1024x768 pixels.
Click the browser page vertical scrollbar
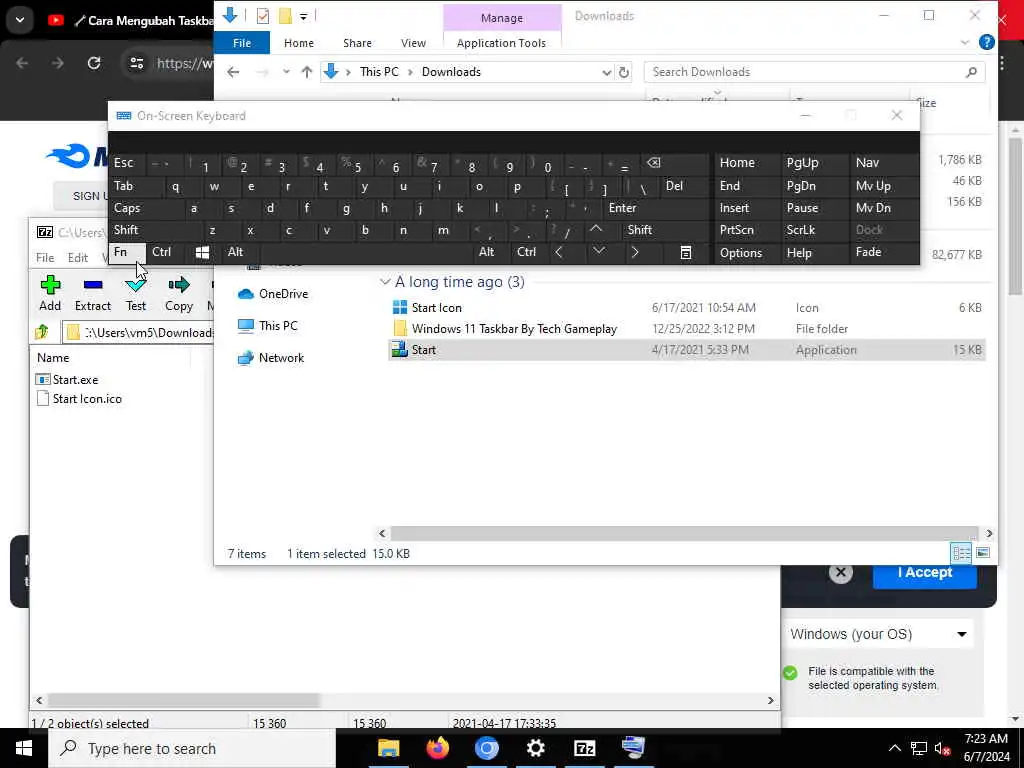1016,216
